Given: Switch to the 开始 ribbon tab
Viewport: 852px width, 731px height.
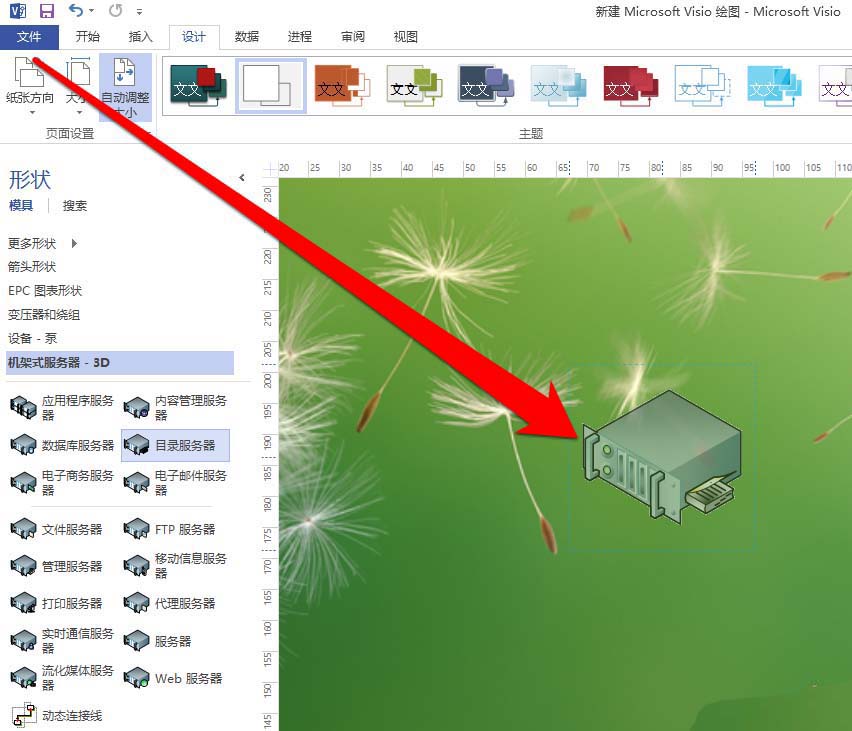Looking at the screenshot, I should (x=87, y=36).
